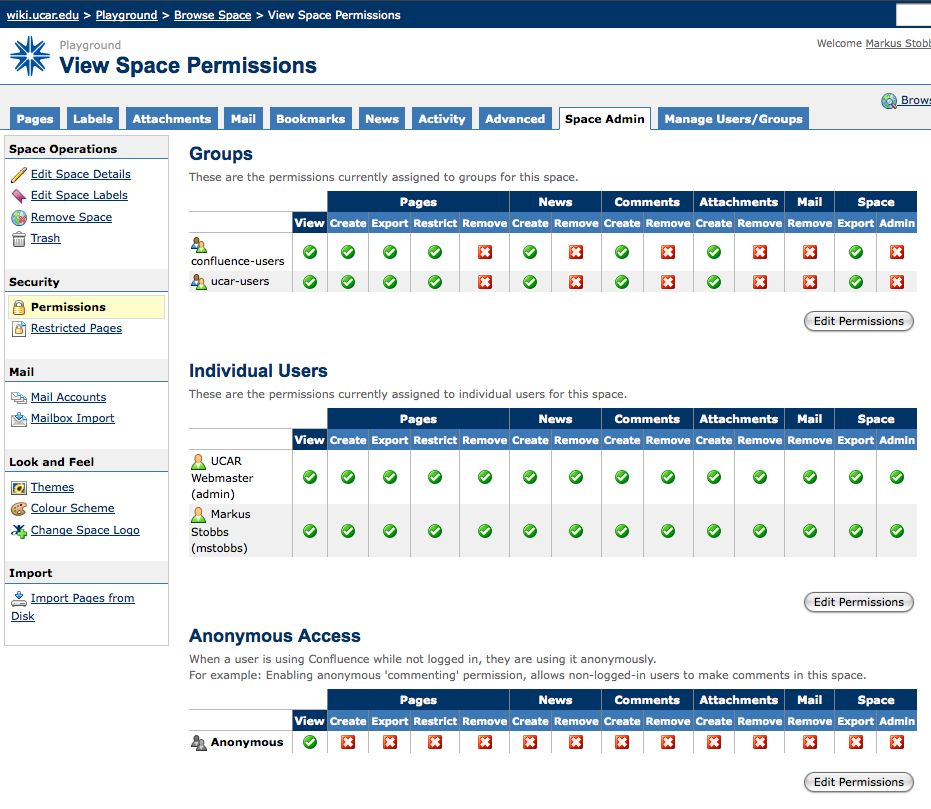Click the Themes icon in sidebar
The width and height of the screenshot is (931, 809).
click(x=19, y=488)
